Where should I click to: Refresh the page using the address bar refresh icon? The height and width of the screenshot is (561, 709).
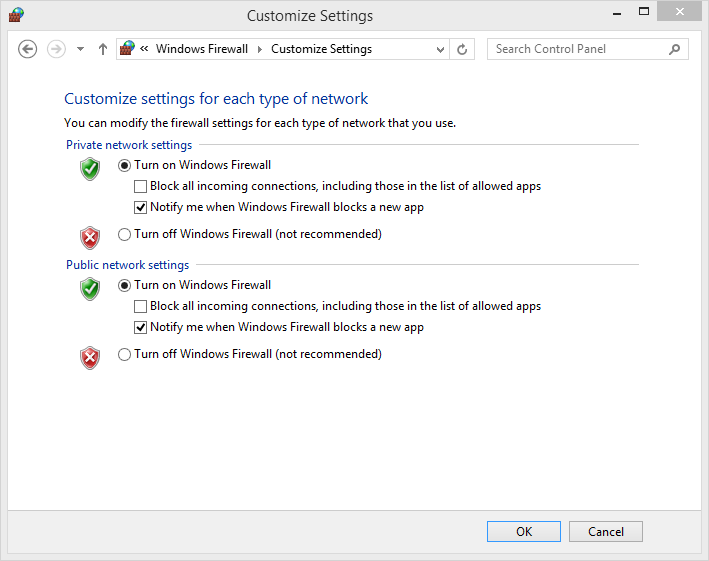click(462, 49)
